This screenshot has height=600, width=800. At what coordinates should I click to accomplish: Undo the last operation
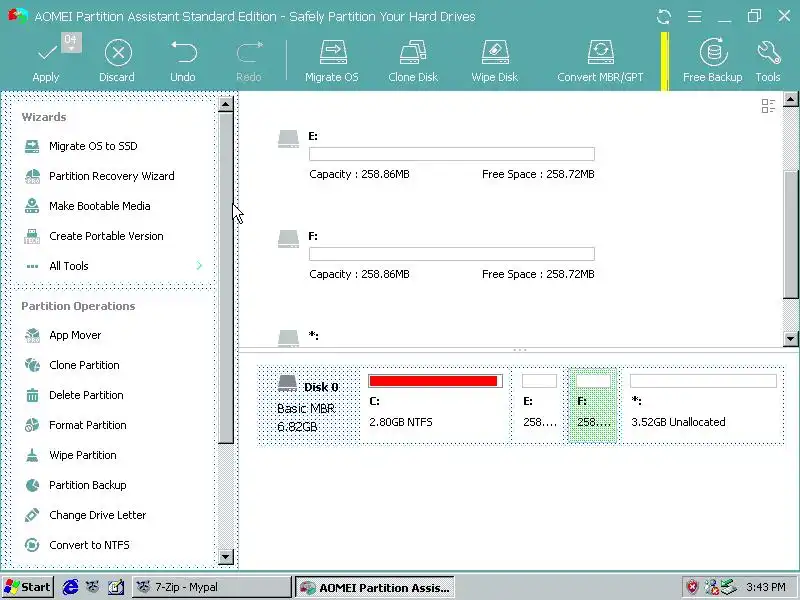[183, 61]
